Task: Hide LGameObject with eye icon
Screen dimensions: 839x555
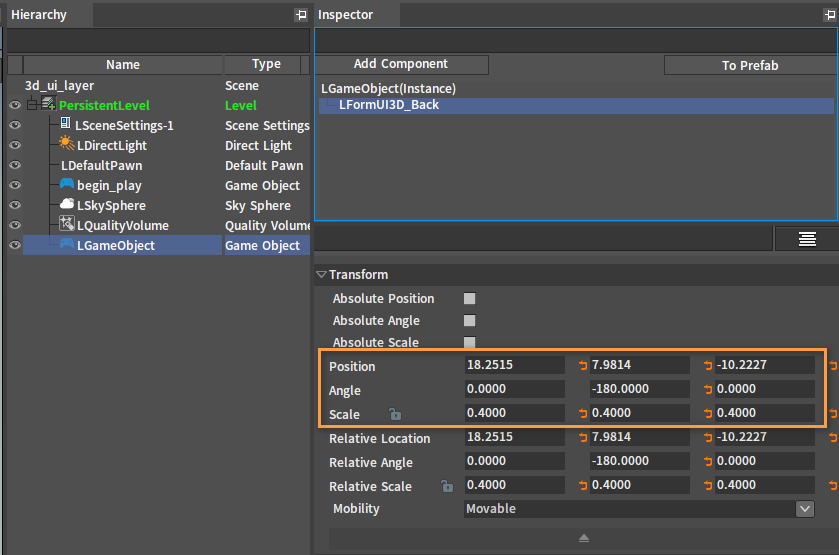Action: pos(15,245)
